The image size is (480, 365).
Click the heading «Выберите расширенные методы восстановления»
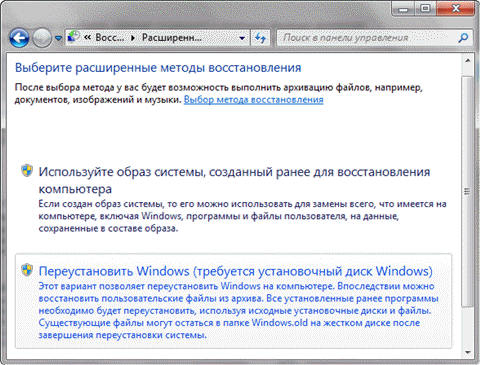click(x=158, y=68)
